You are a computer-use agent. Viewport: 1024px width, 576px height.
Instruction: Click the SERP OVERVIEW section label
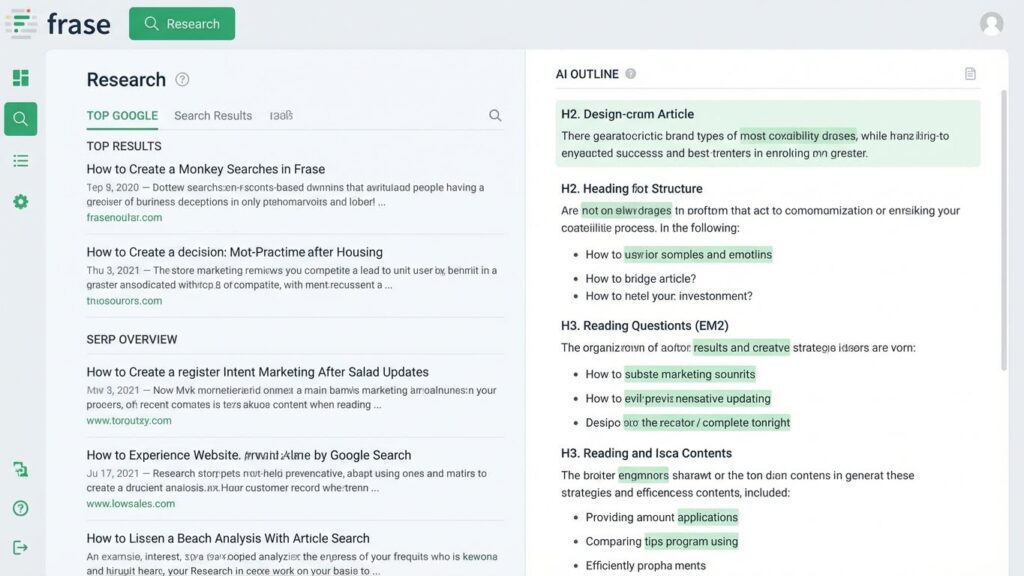132,340
